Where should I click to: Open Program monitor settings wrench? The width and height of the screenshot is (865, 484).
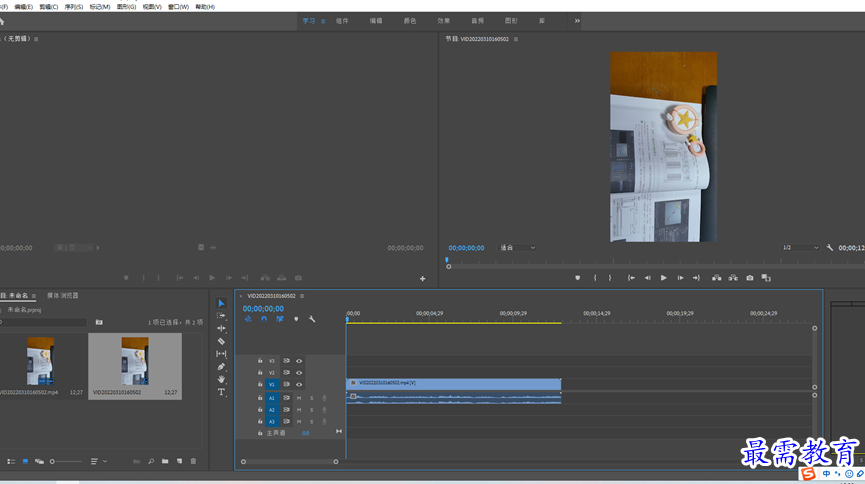coord(830,248)
